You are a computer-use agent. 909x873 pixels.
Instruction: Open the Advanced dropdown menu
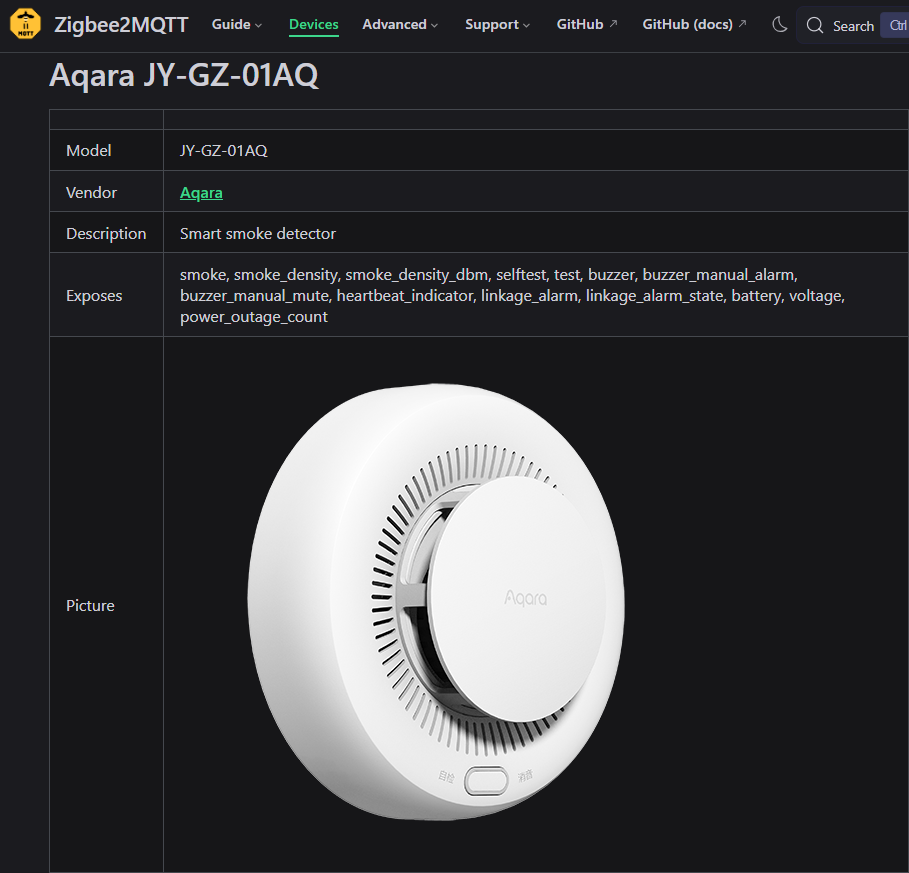(x=400, y=25)
